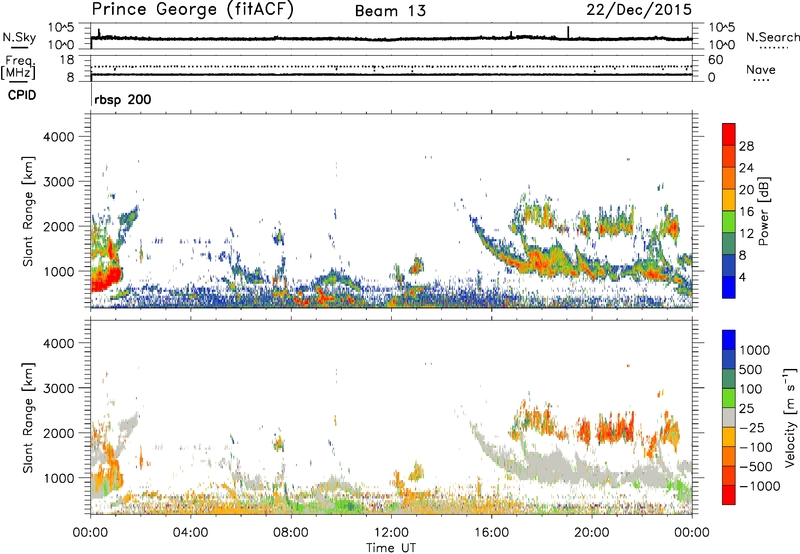800x554 pixels.
Task: Click the "N.Search" legend label
Action: [772, 37]
